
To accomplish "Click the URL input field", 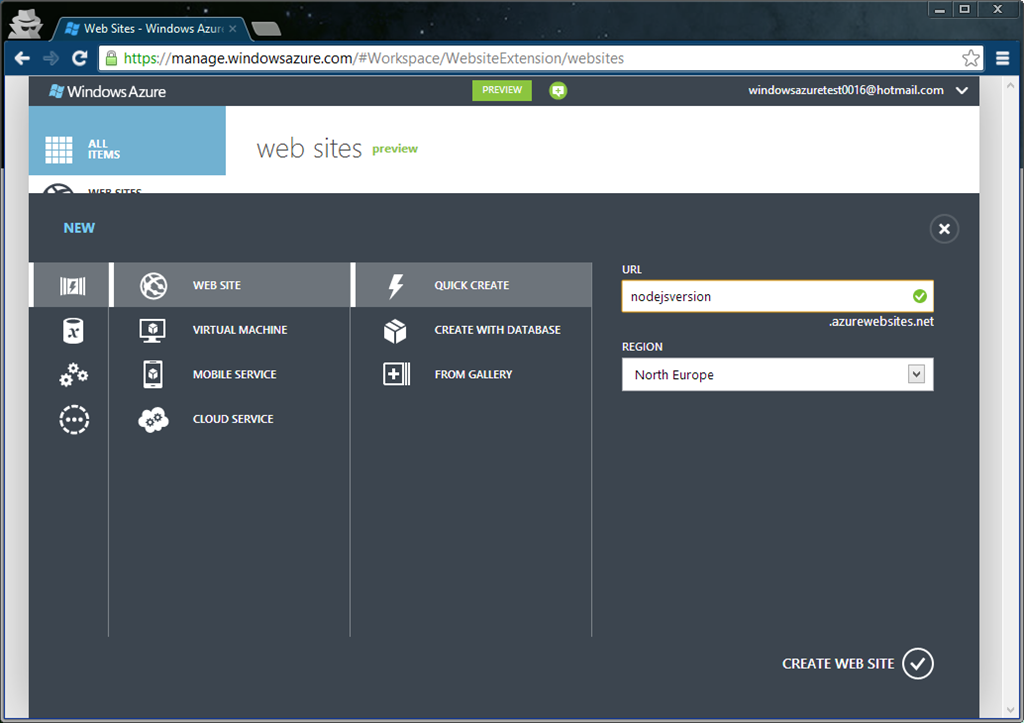I will (x=765, y=297).
